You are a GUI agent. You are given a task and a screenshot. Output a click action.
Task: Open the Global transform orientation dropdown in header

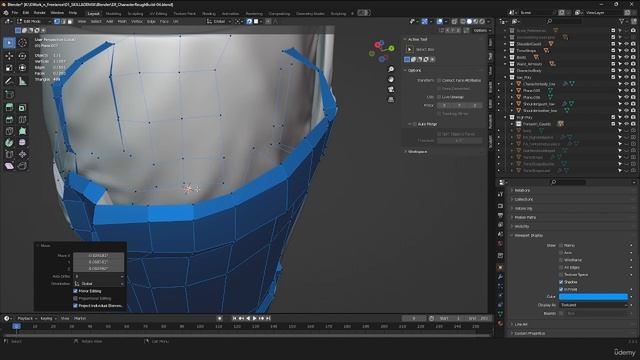219,21
